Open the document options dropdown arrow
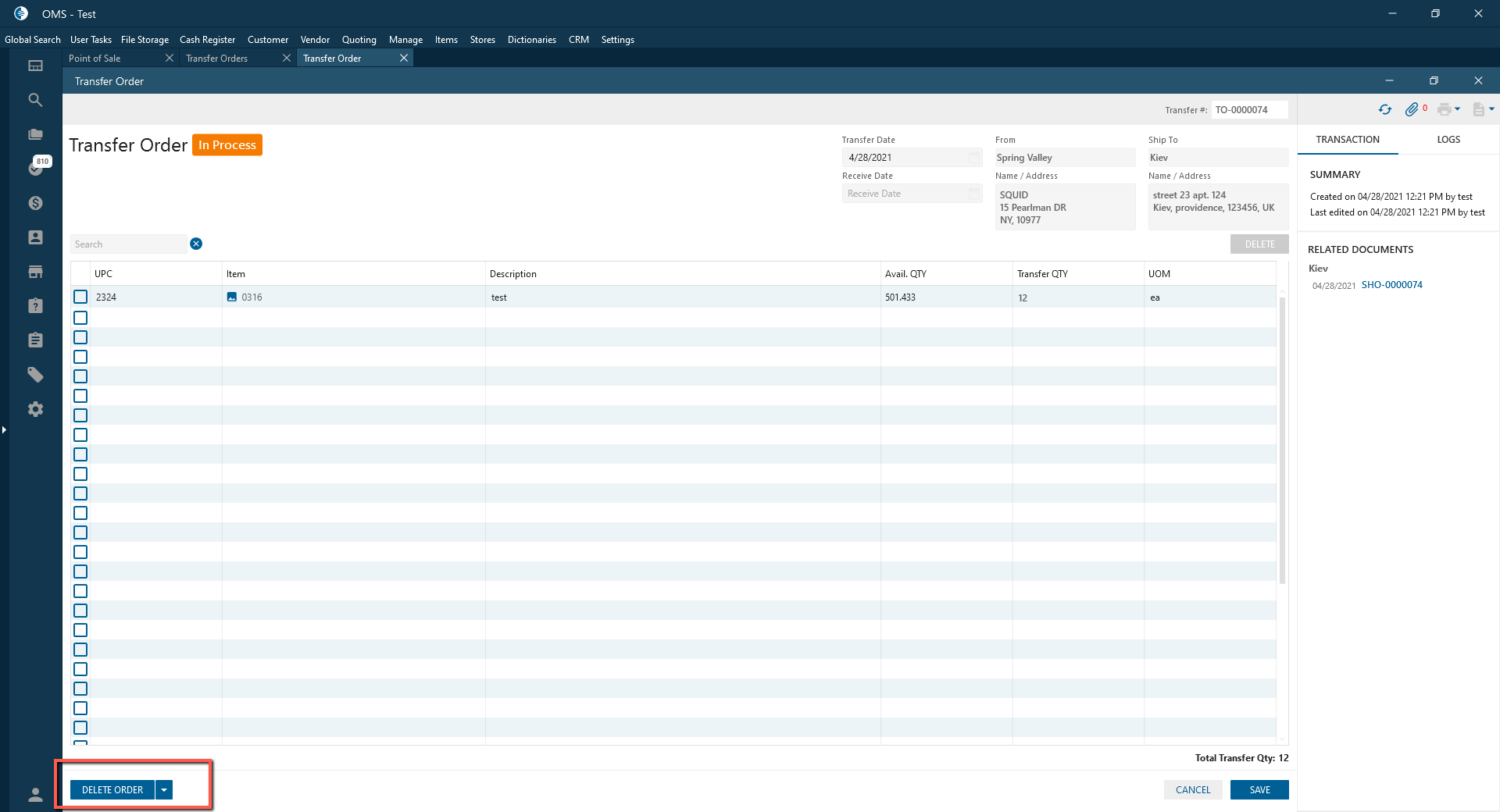The height and width of the screenshot is (812, 1500). pos(1491,109)
